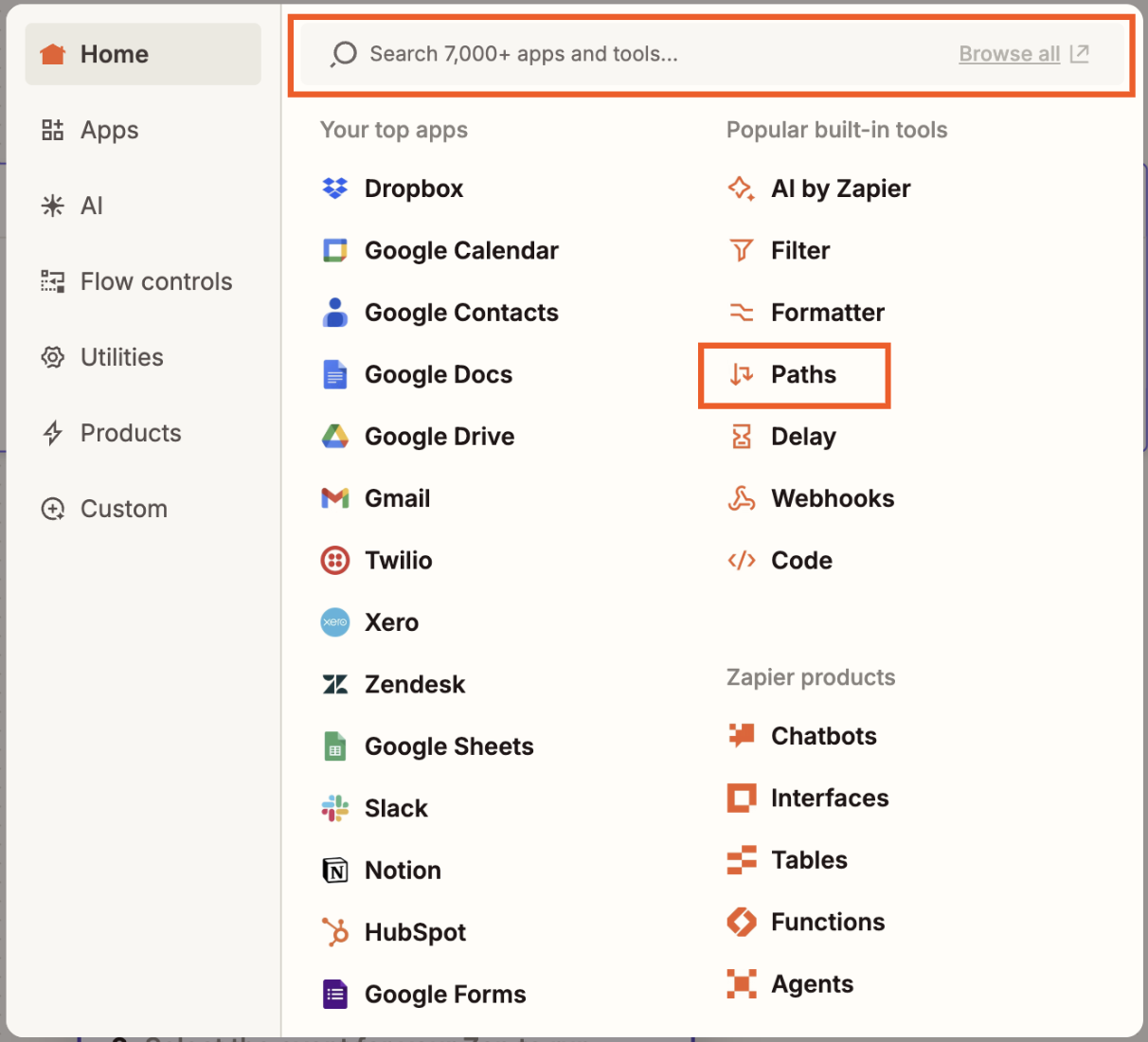This screenshot has width=1148, height=1042.
Task: Click the Agents icon
Action: 742,983
